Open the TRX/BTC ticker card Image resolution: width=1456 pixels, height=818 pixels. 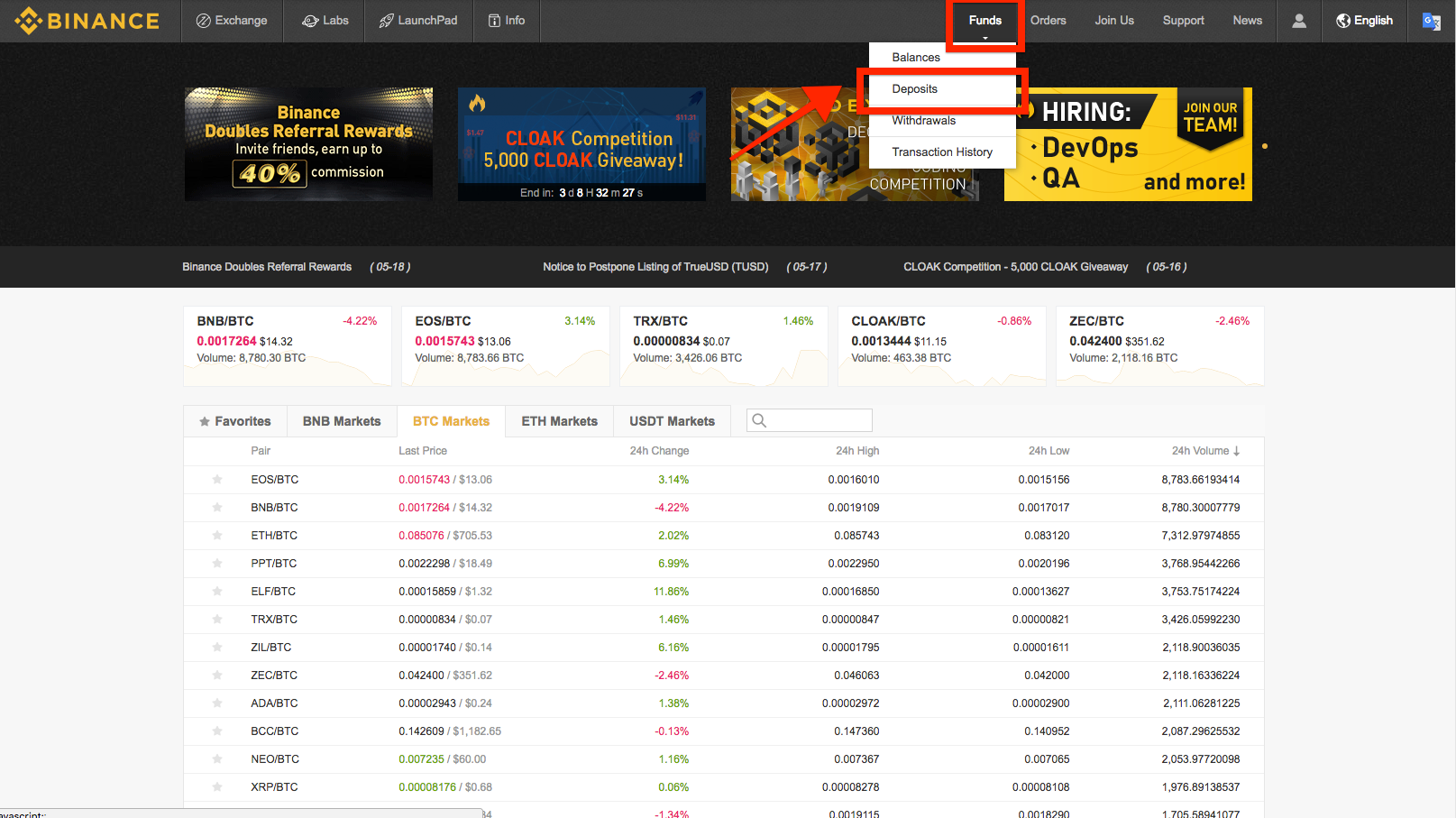coord(724,346)
